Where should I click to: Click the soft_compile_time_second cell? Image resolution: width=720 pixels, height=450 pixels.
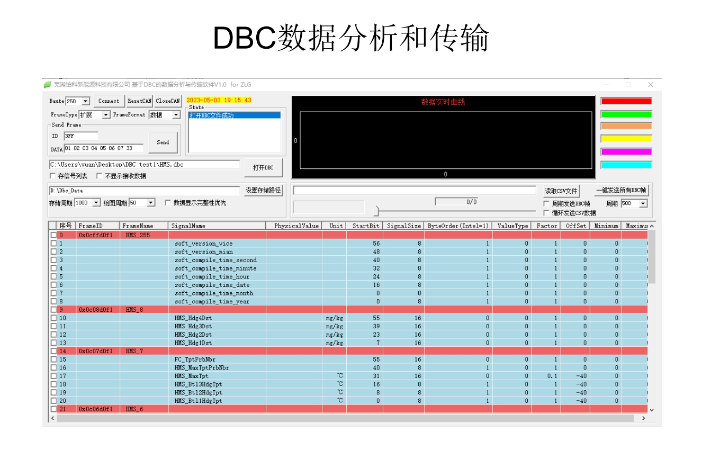click(215, 260)
